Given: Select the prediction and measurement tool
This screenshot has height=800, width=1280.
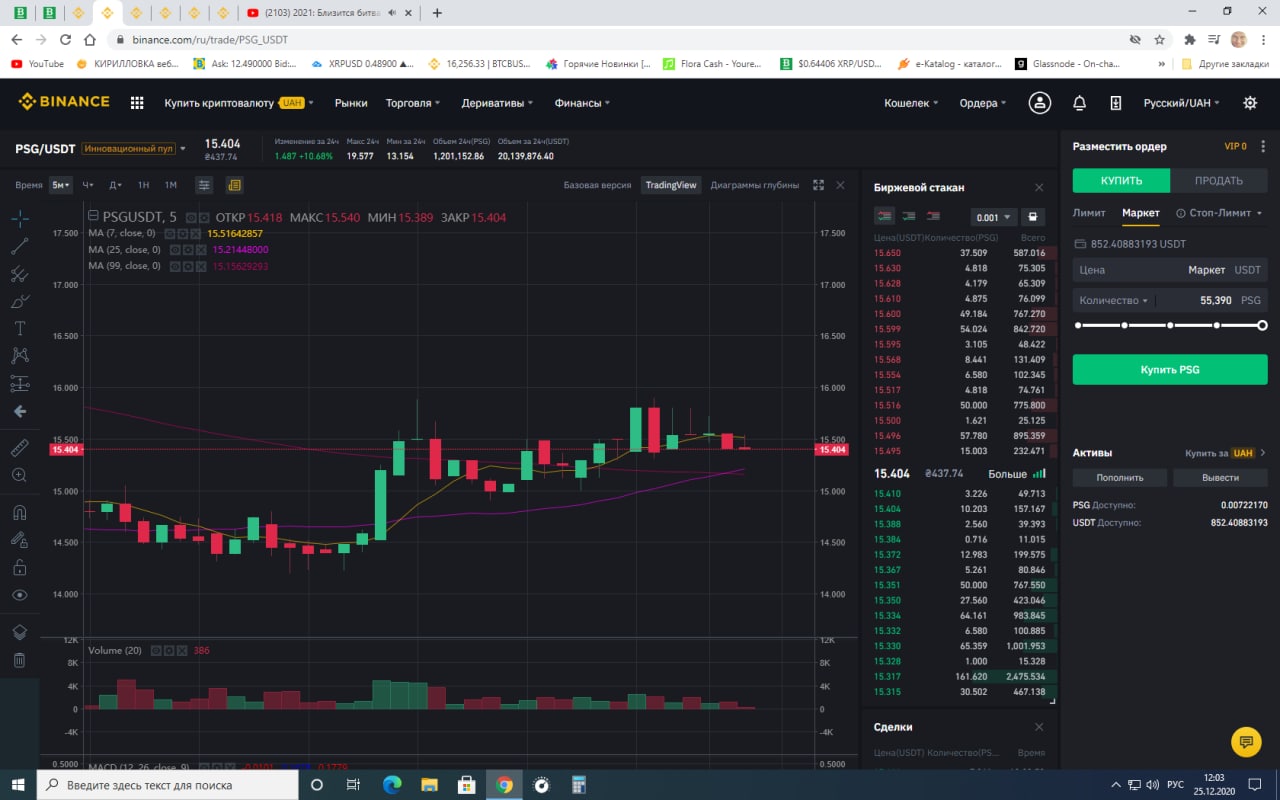Looking at the screenshot, I should pyautogui.click(x=20, y=383).
